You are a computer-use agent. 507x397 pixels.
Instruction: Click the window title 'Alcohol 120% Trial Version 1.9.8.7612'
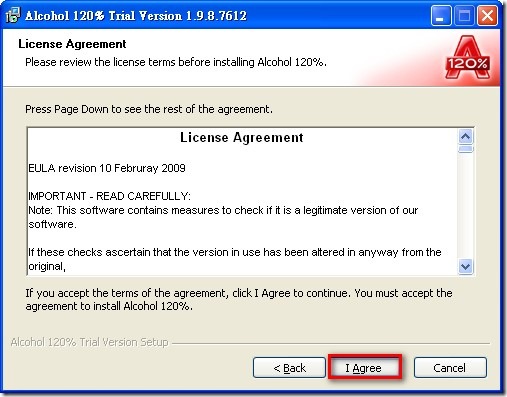point(136,16)
